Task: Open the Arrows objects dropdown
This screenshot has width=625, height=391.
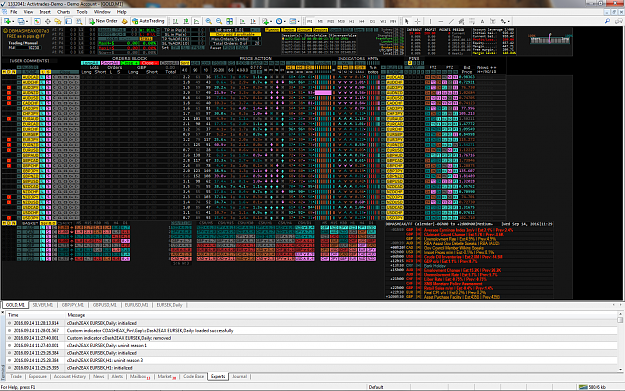Action: coord(505,21)
